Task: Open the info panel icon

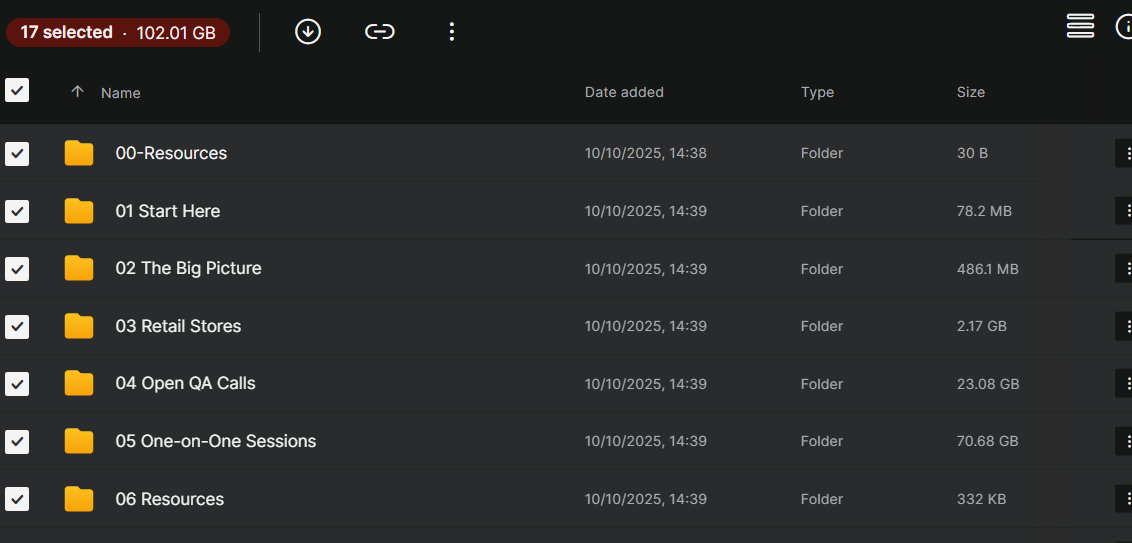Action: (x=1125, y=26)
